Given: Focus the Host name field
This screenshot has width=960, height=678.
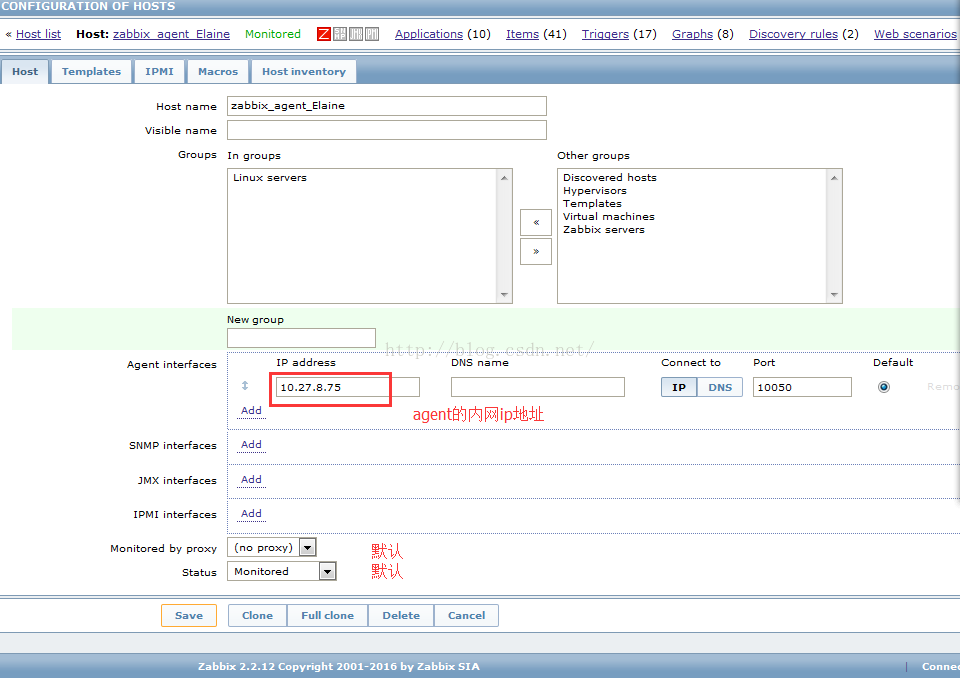Looking at the screenshot, I should click(x=387, y=106).
